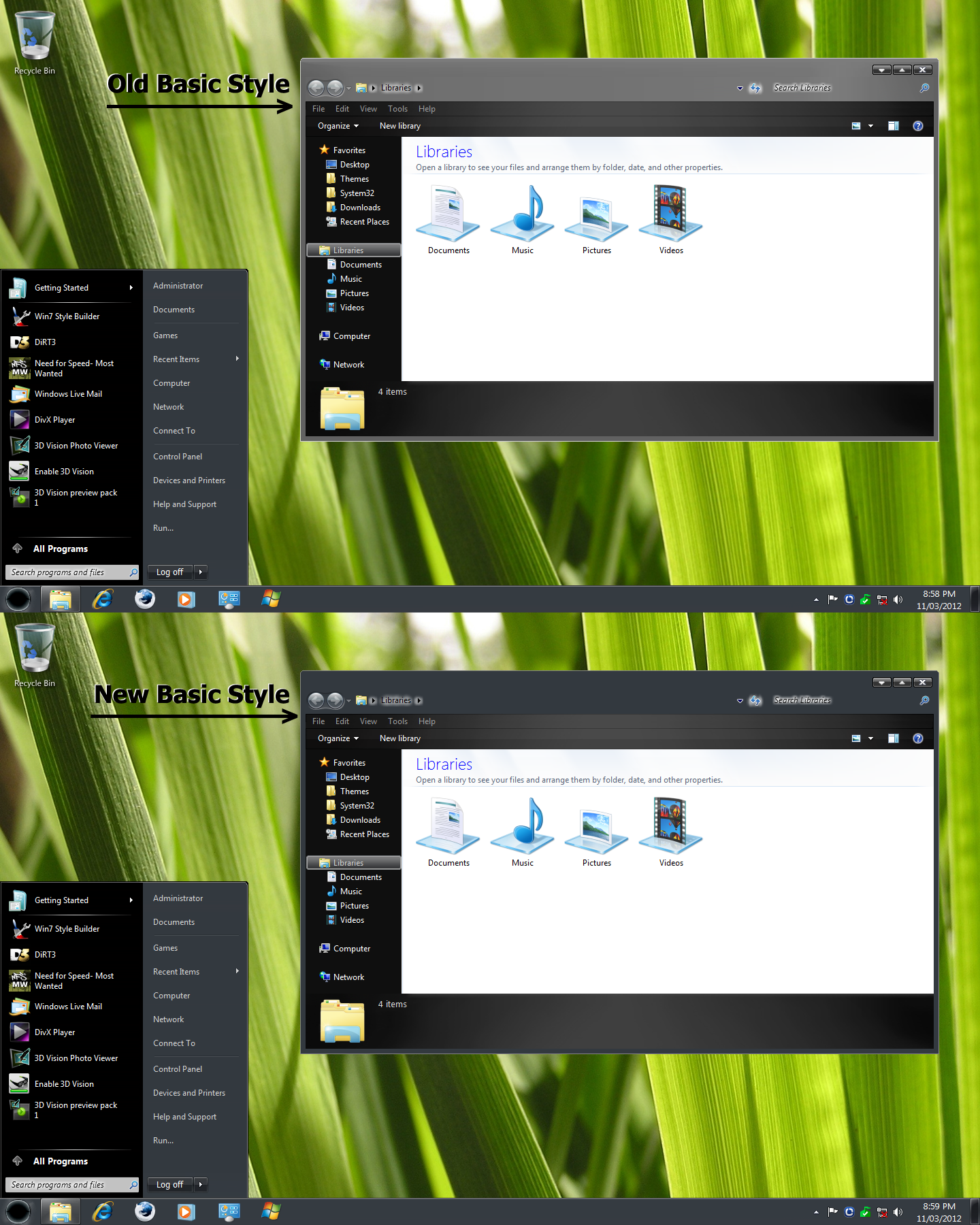Launch Internet Explorer on taskbar showing 8:59 PM
This screenshot has width=980, height=1225.
click(x=103, y=1211)
